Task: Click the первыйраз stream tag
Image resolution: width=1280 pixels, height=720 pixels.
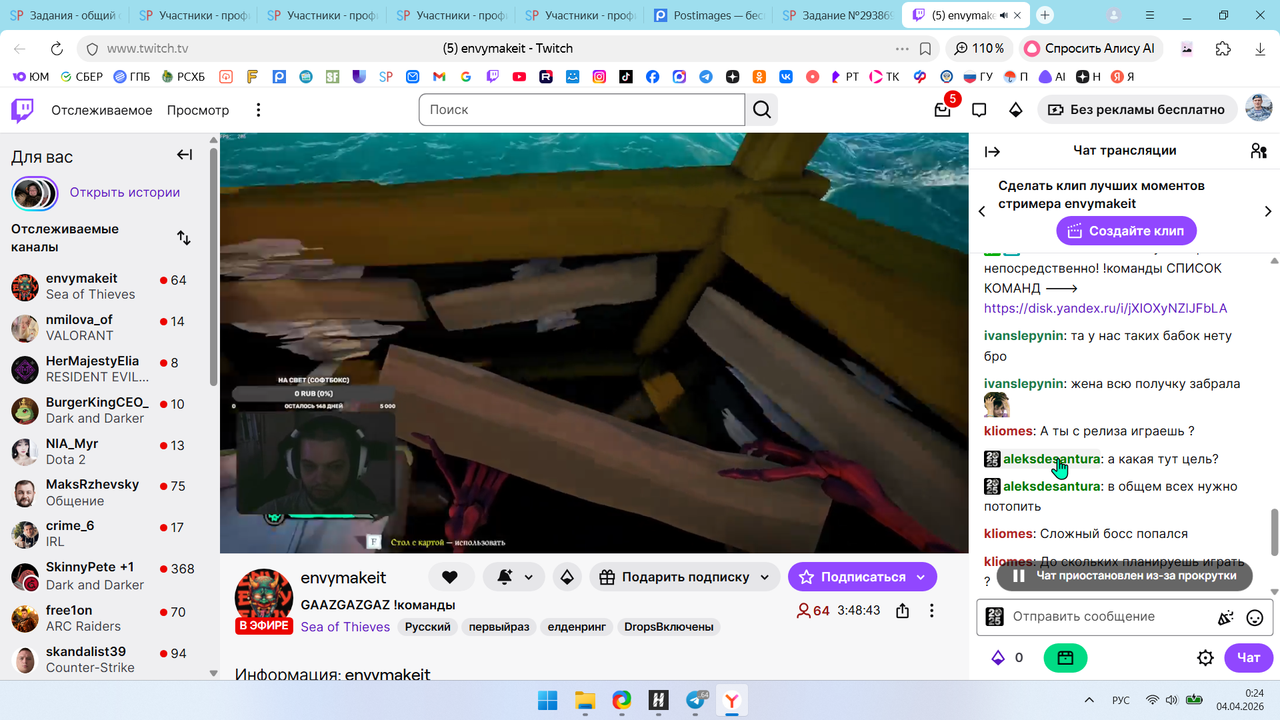Action: coord(500,627)
